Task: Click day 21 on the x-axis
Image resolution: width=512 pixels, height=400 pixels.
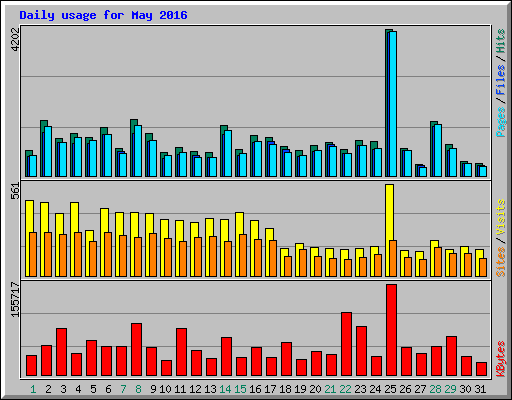Action: pyautogui.click(x=330, y=389)
